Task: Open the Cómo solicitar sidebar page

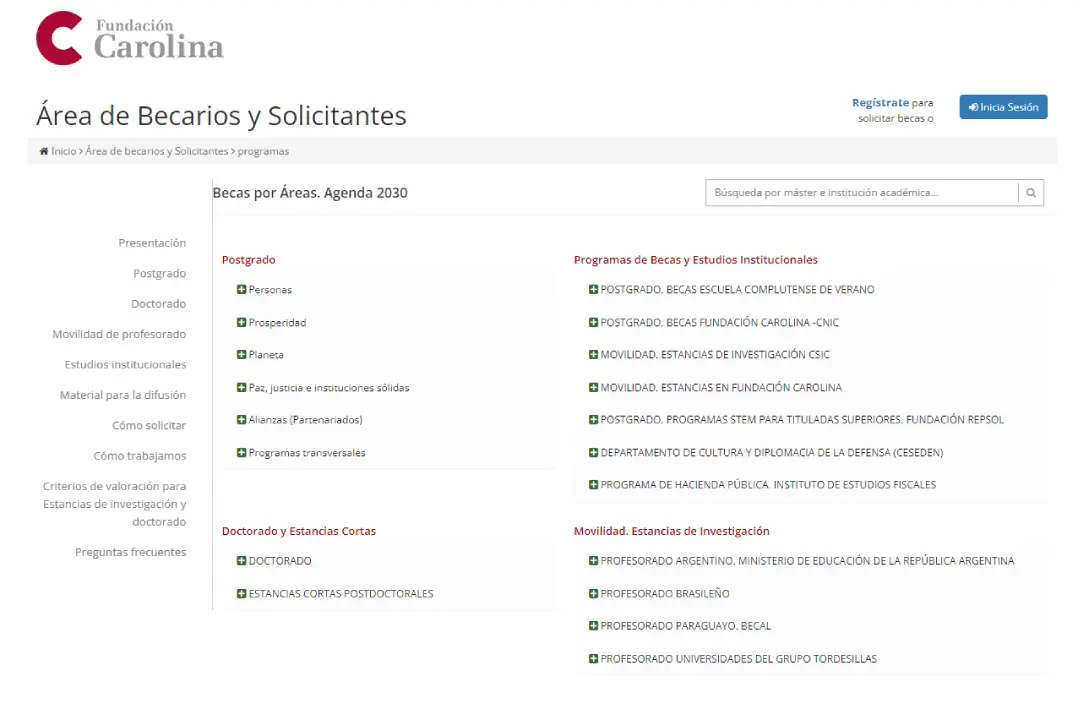Action: click(x=152, y=425)
